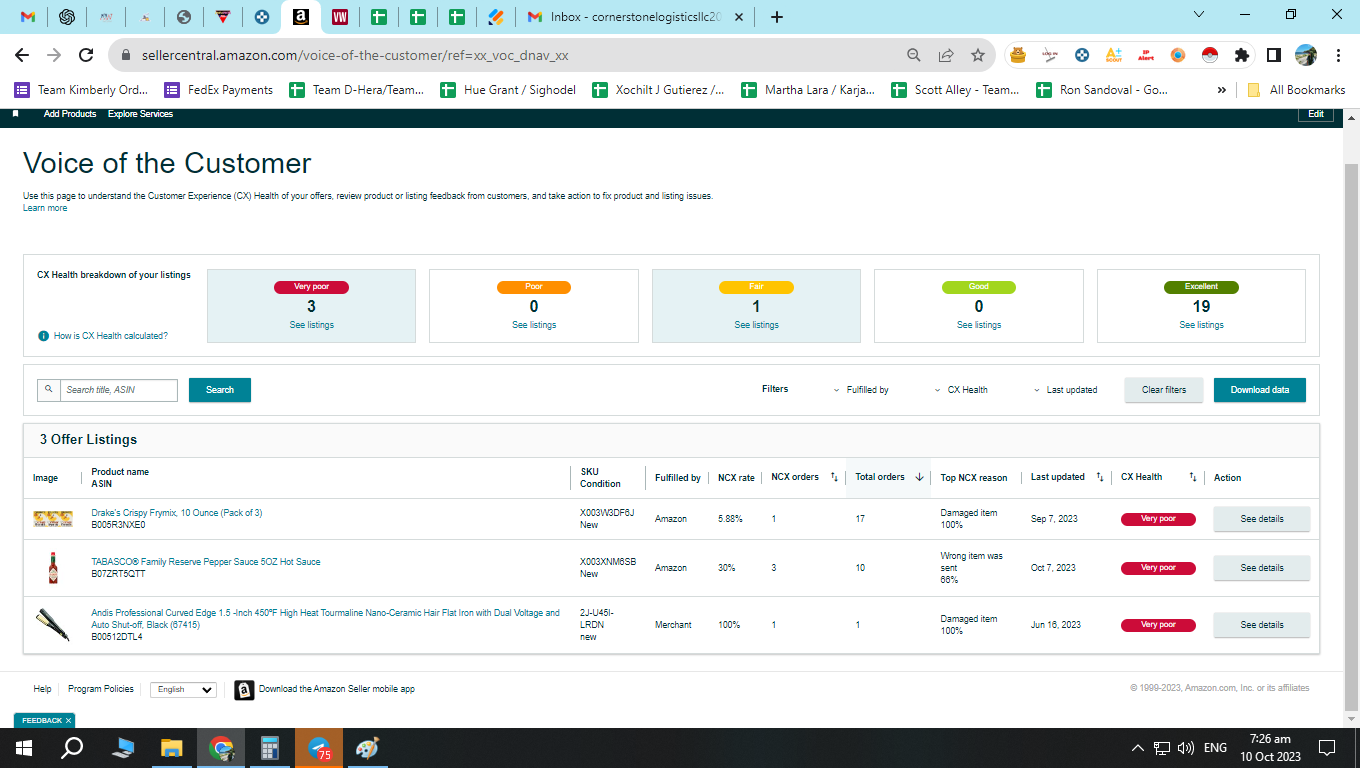Open the orange circle extension icon
The height and width of the screenshot is (768, 1360).
[x=1178, y=55]
